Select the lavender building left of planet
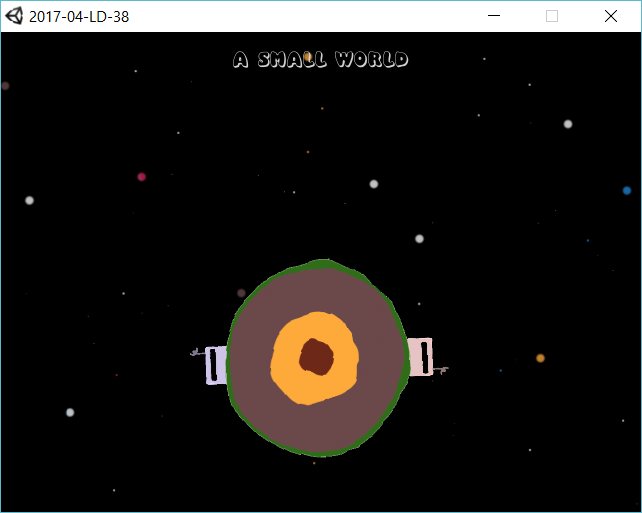 point(216,365)
